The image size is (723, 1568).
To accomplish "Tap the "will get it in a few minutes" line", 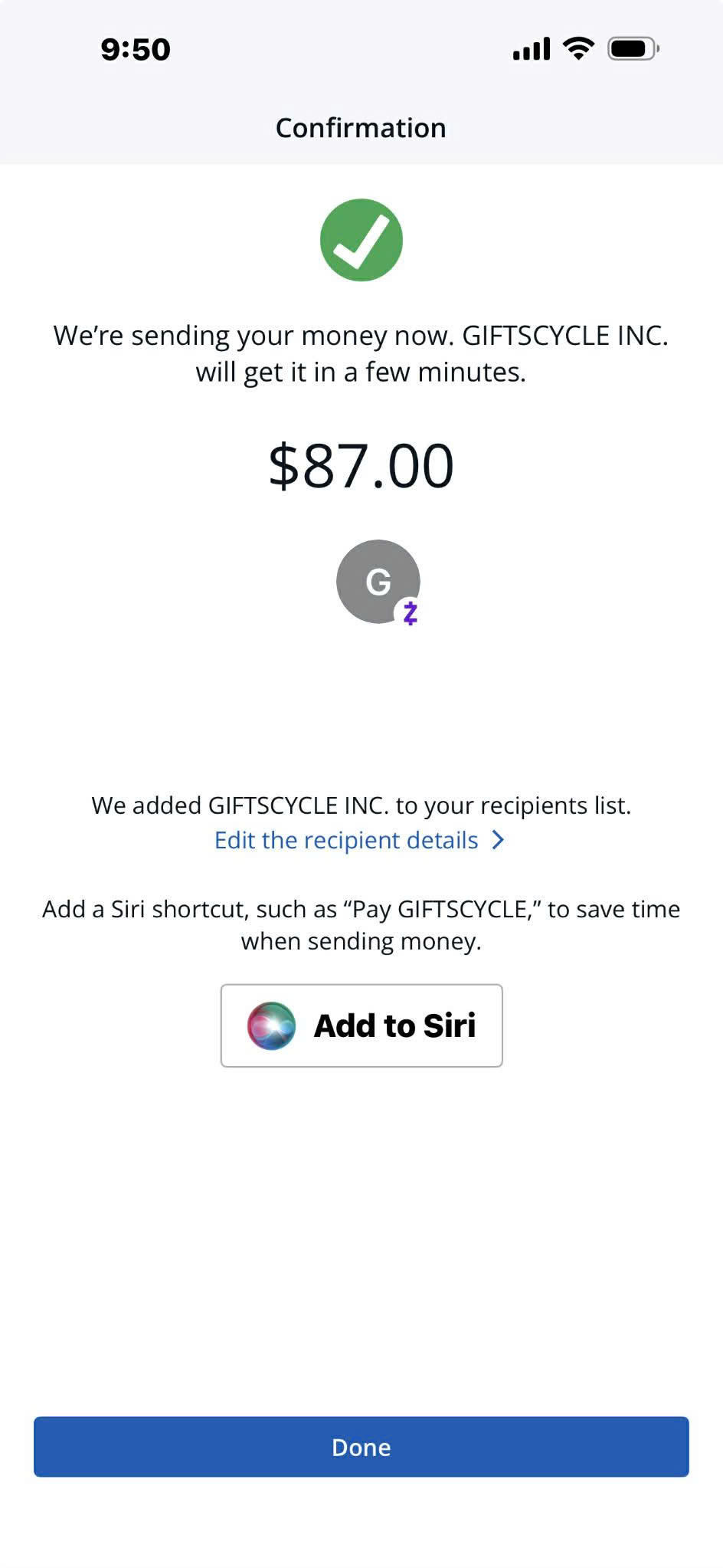I will pyautogui.click(x=361, y=372).
